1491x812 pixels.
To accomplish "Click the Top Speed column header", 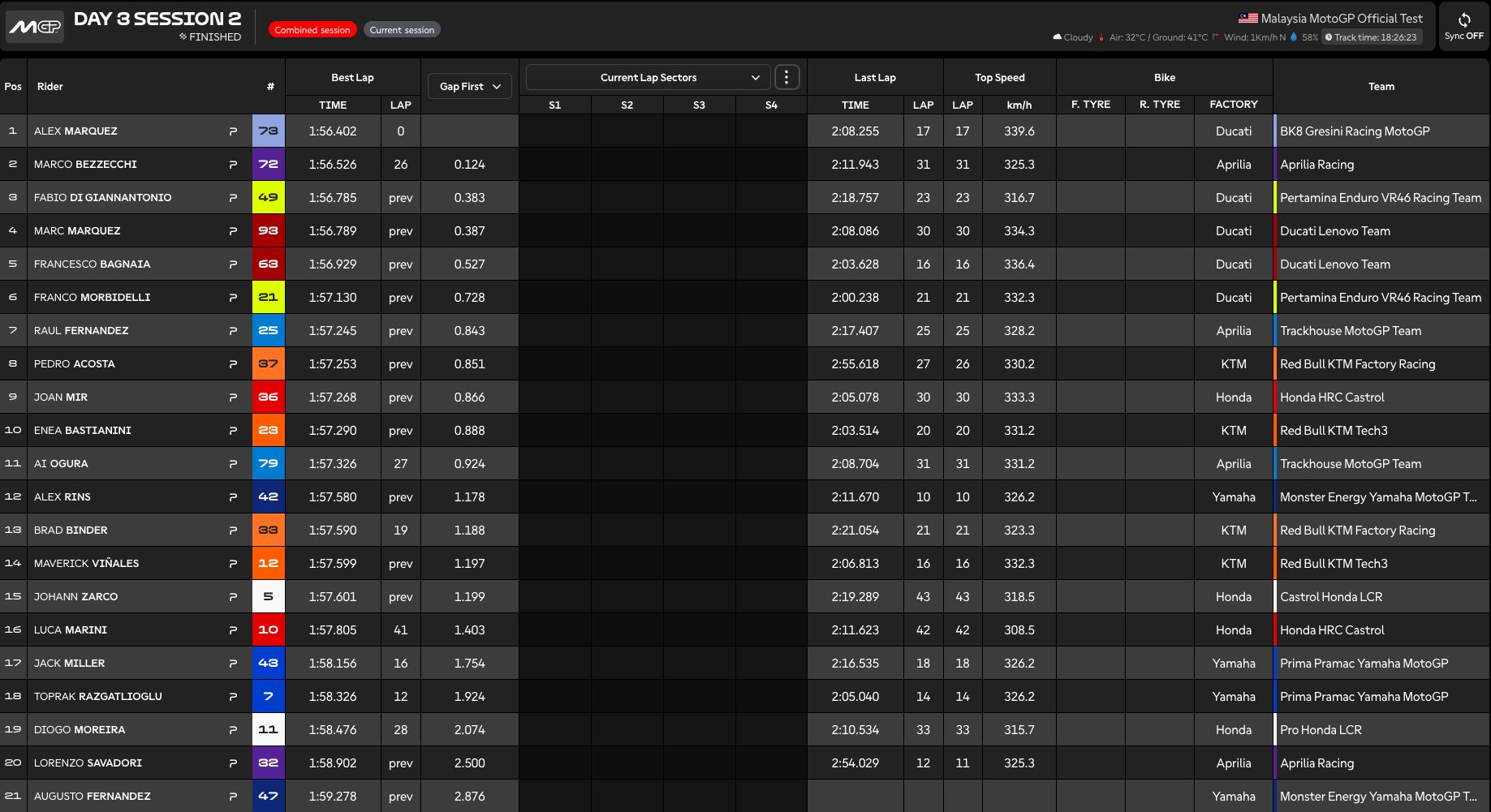I will coord(999,78).
